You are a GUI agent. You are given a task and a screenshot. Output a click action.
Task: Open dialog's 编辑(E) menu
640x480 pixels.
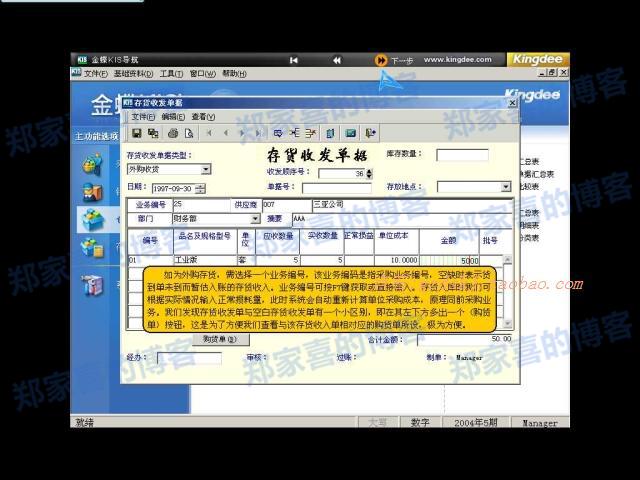pos(173,117)
